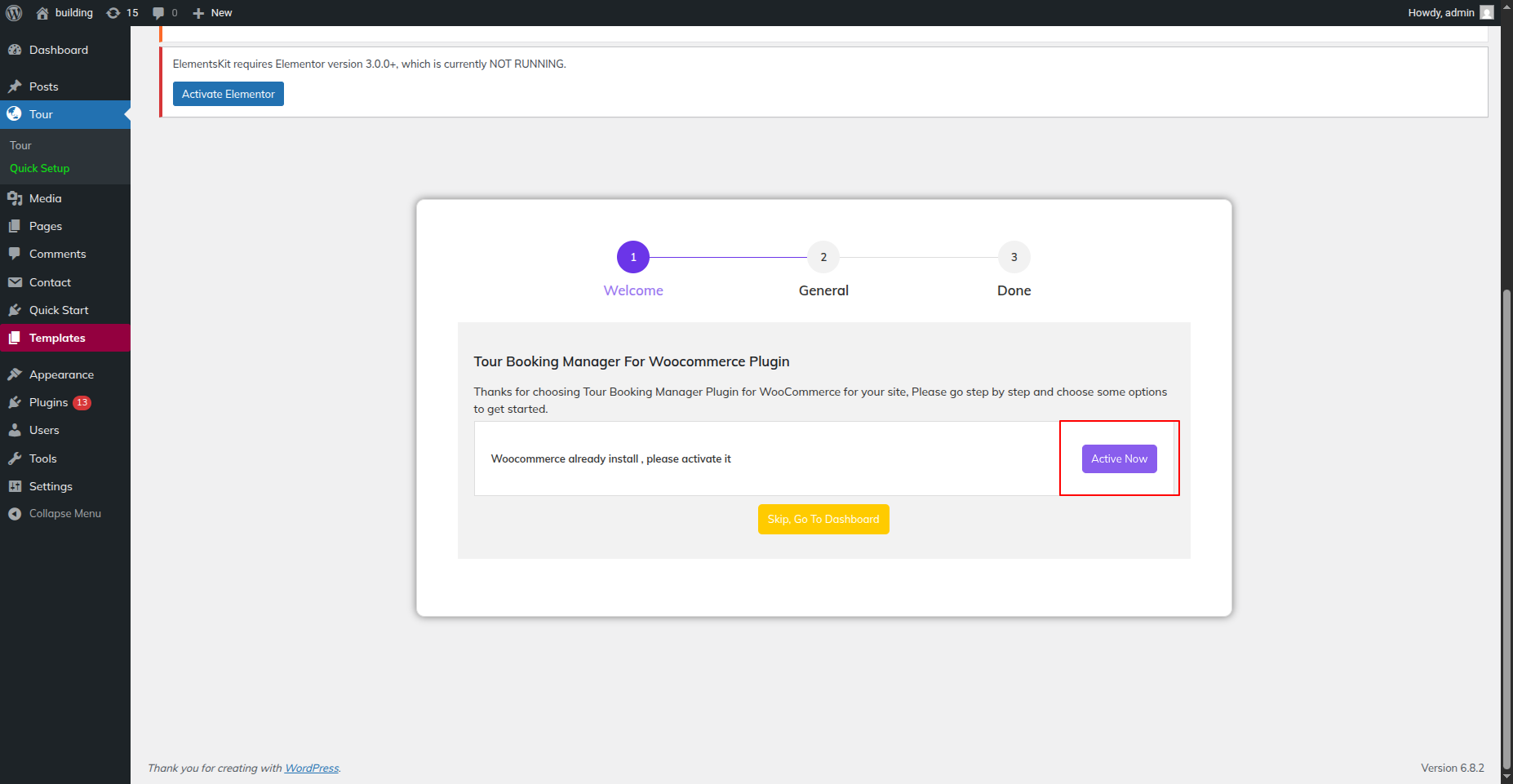Open the site home icon for building
1513x784 pixels.
42,13
